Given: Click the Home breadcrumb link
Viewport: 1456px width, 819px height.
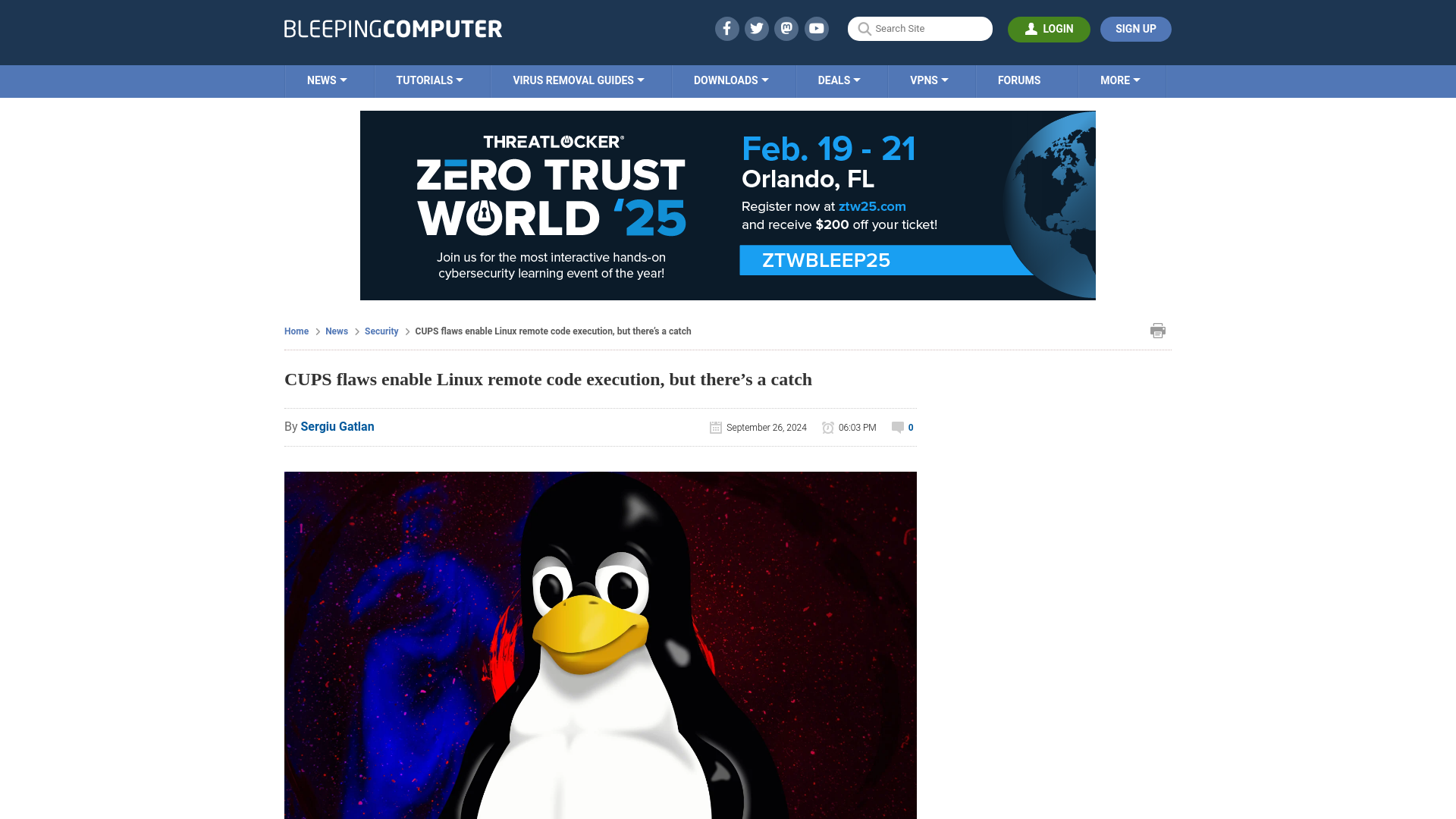Looking at the screenshot, I should tap(296, 331).
